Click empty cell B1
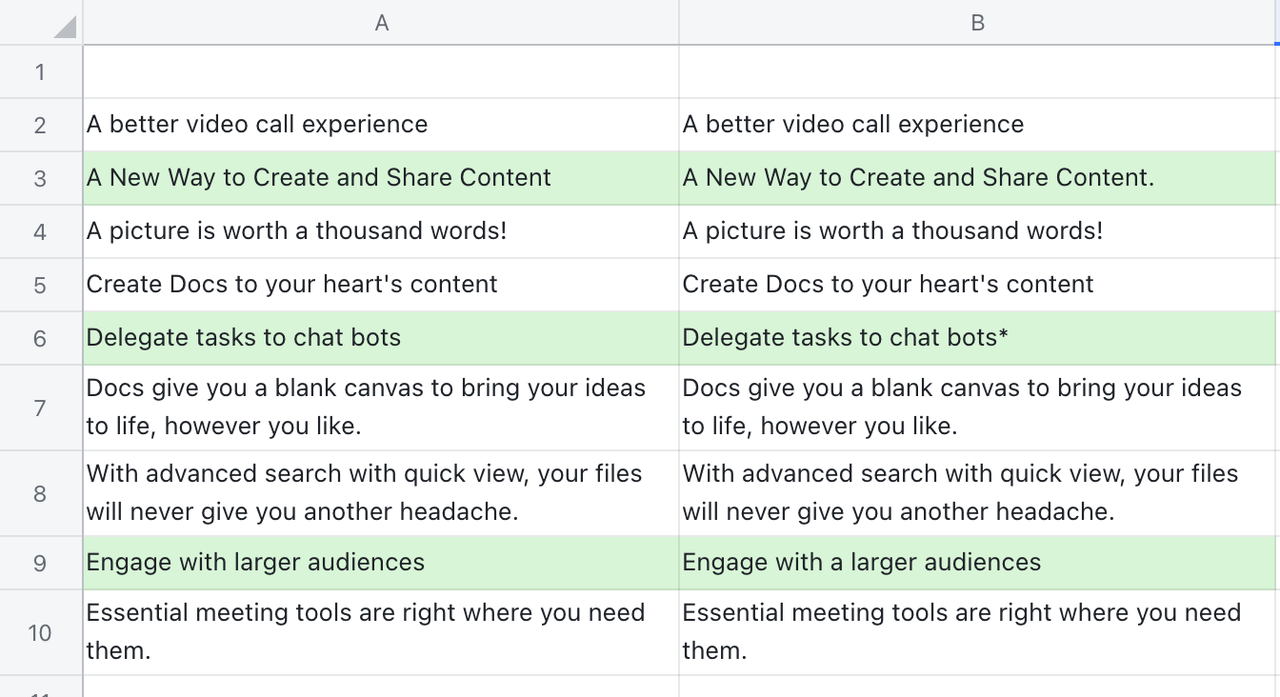Screen dimensions: 1280x697 (x=978, y=72)
